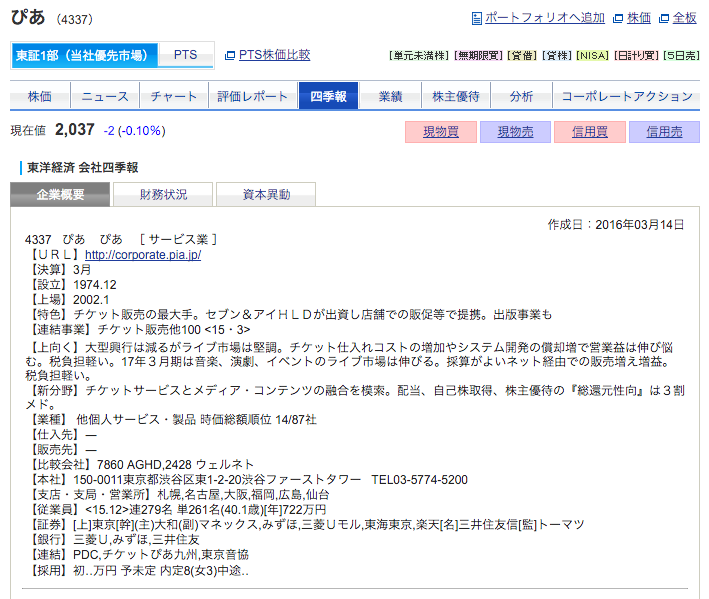Click the [貸借] label
This screenshot has width=709, height=599.
point(522,56)
